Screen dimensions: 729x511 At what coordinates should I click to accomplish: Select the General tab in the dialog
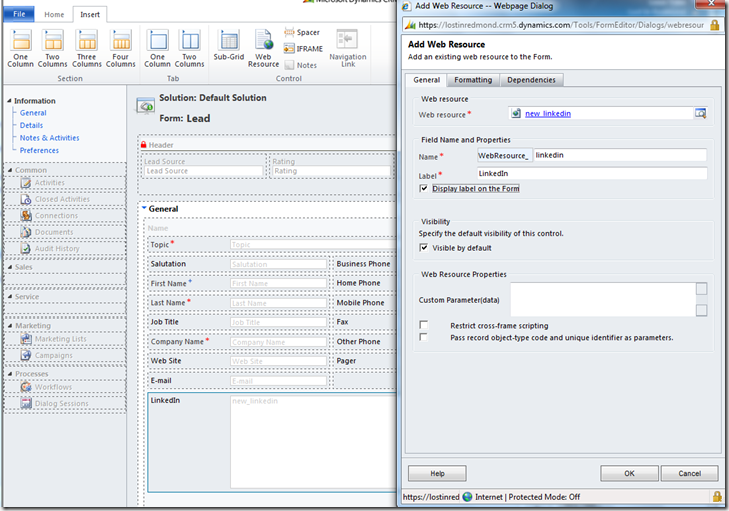pos(426,80)
